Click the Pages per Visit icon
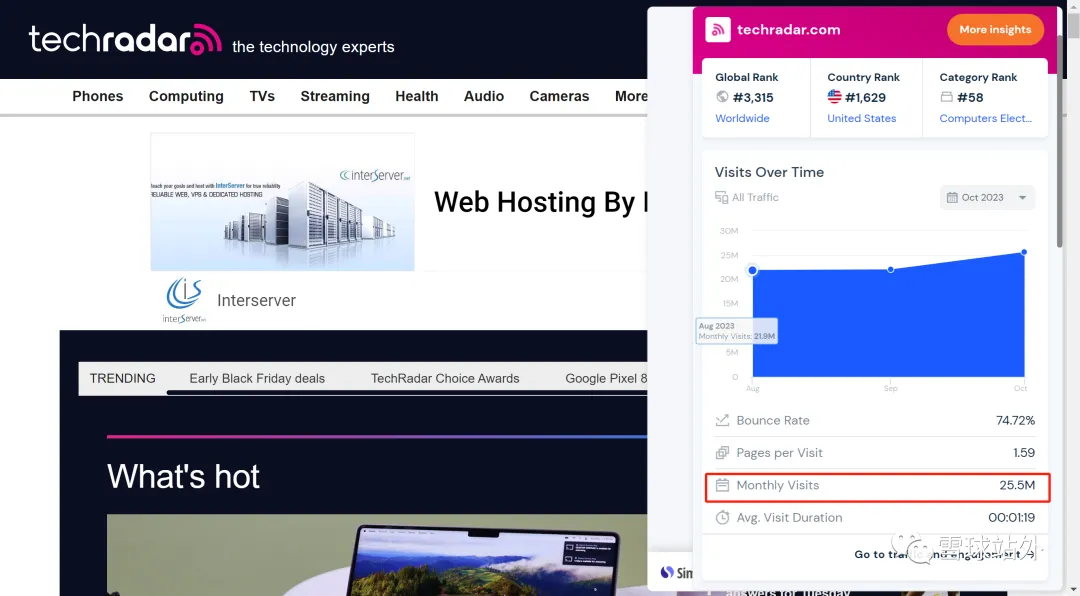Screen dimensions: 1080x596 [722, 453]
